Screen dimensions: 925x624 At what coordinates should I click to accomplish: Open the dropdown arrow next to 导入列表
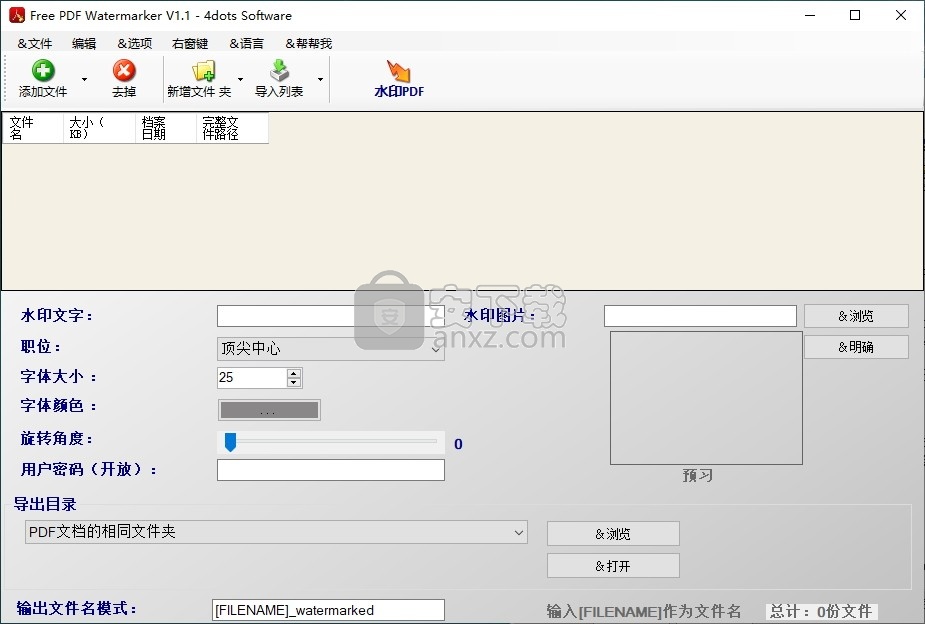[320, 79]
